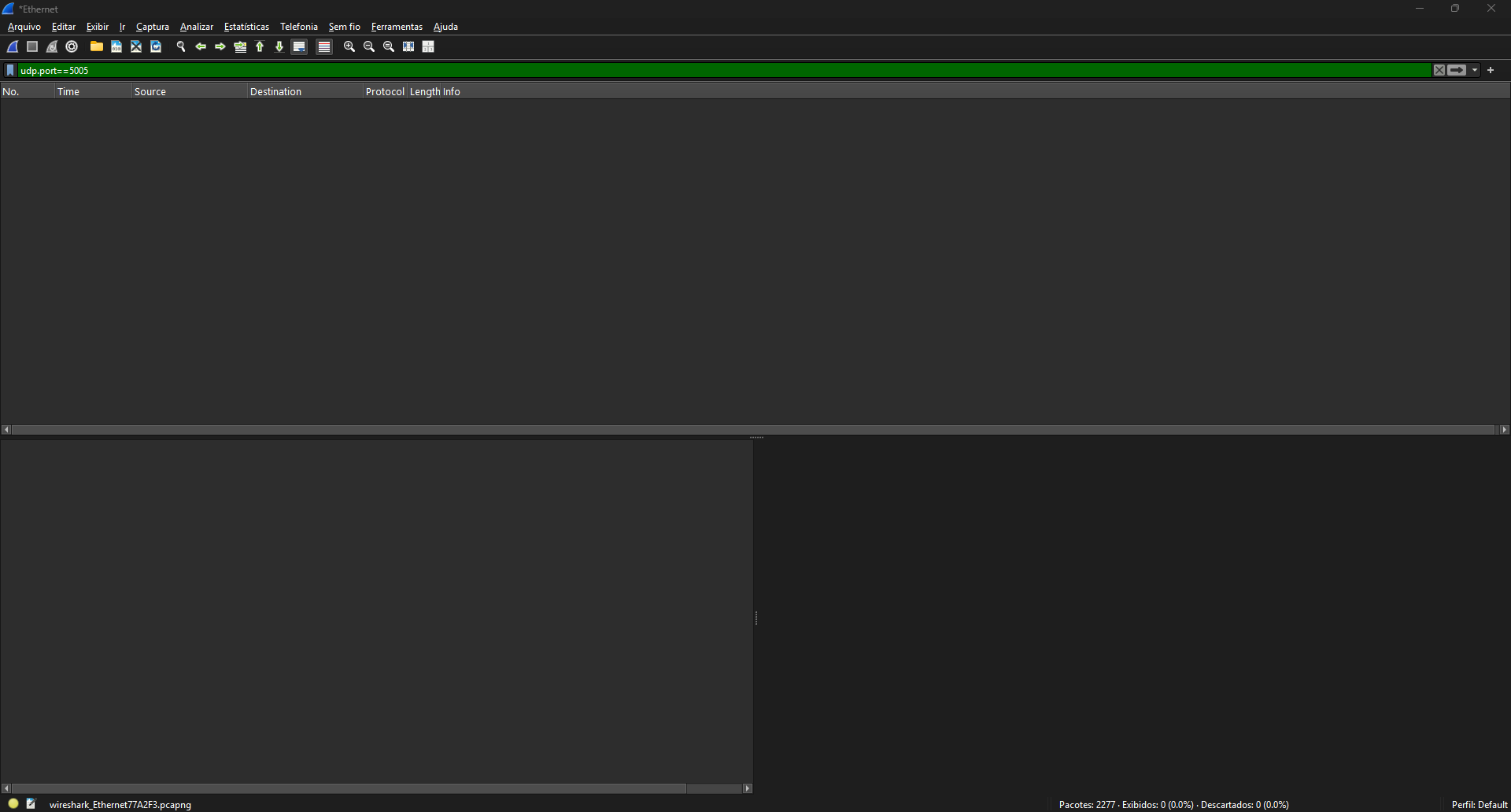Reload the capture file icon

[x=156, y=47]
